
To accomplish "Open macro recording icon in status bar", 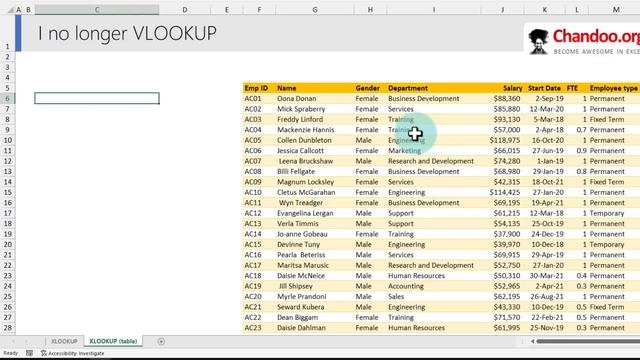I will (29, 353).
